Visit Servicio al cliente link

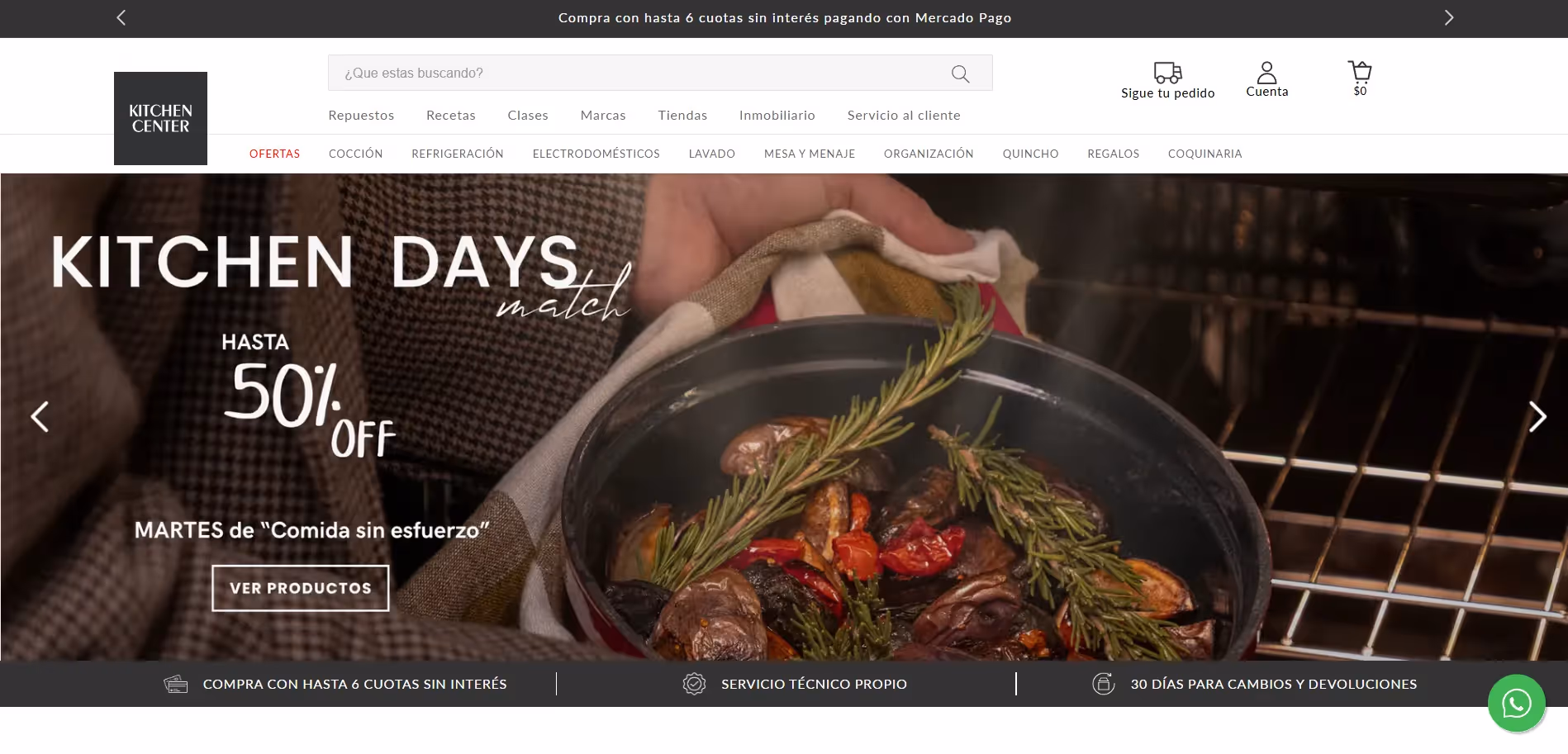pos(904,116)
